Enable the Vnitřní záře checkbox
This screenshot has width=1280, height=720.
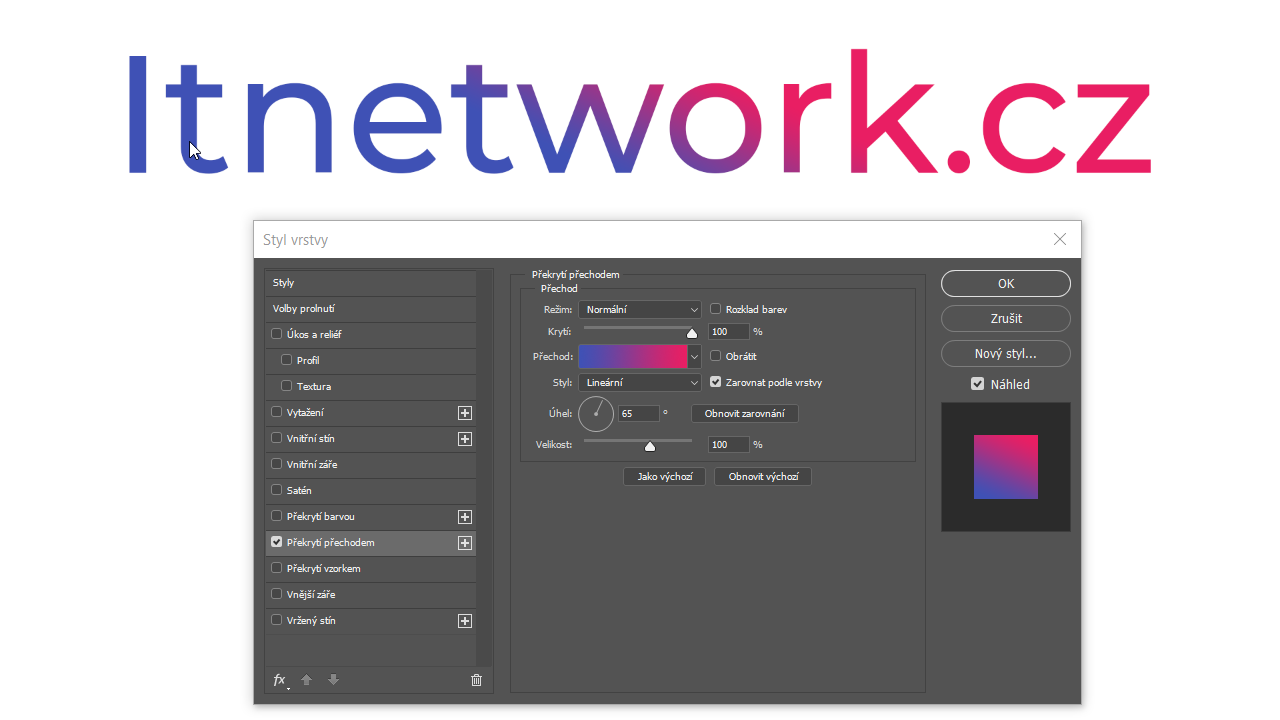(277, 464)
